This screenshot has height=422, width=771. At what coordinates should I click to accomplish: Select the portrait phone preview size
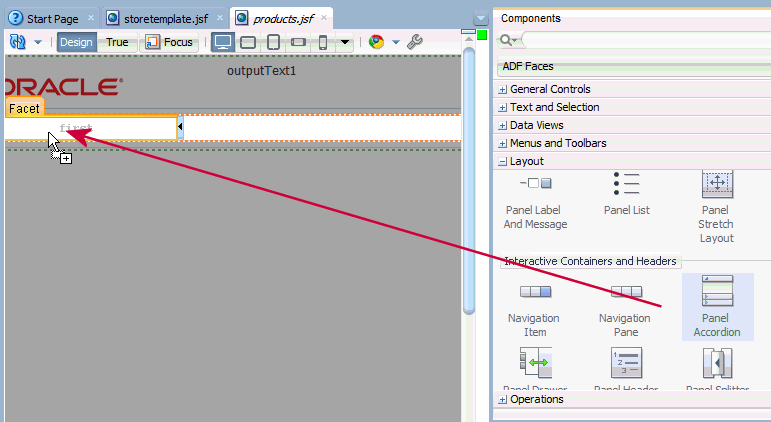click(323, 42)
